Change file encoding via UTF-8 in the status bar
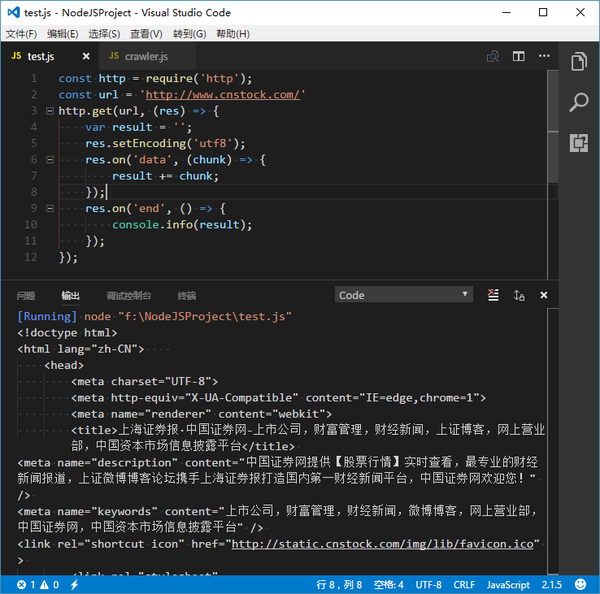The height and width of the screenshot is (594, 600). (x=428, y=584)
